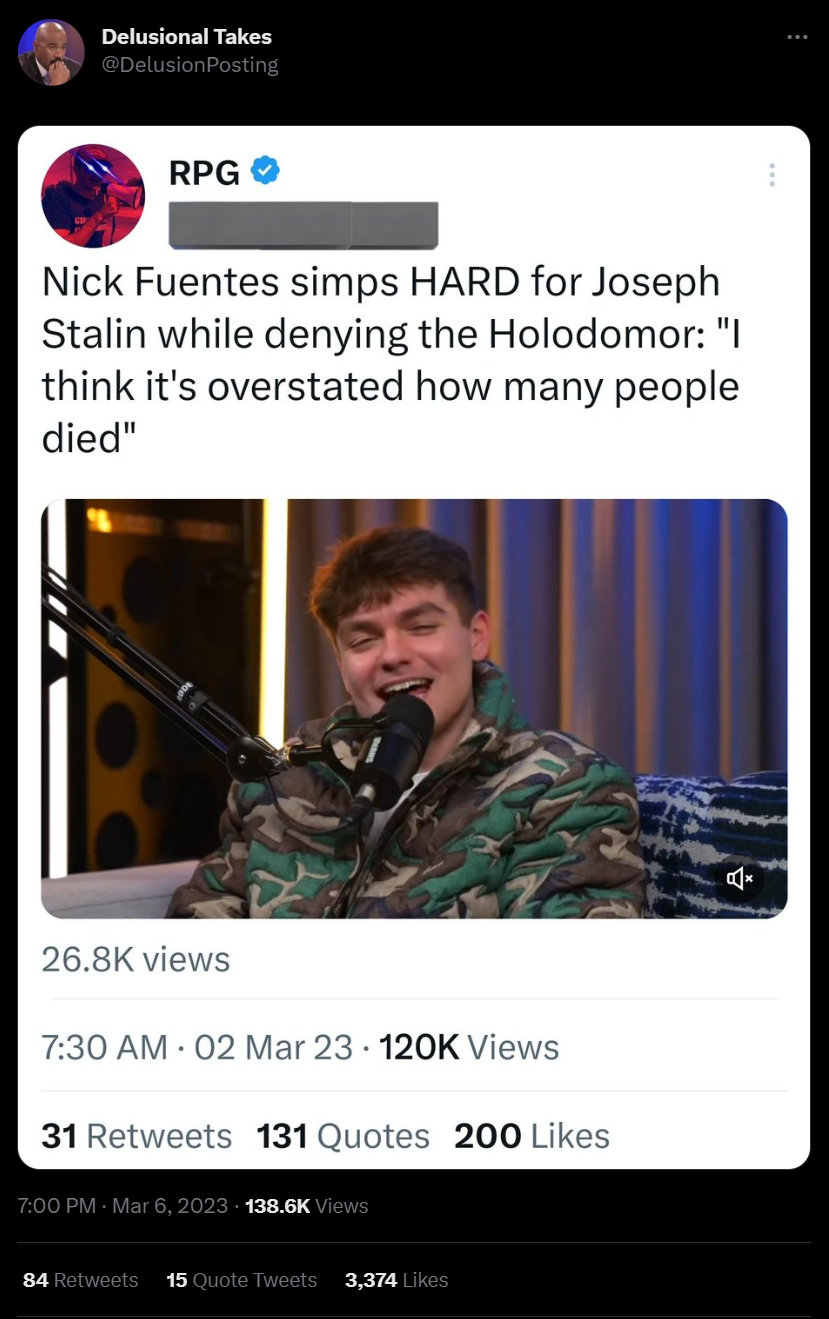The height and width of the screenshot is (1319, 829).
Task: View the 15 Quote Tweets list
Action: (x=241, y=1280)
